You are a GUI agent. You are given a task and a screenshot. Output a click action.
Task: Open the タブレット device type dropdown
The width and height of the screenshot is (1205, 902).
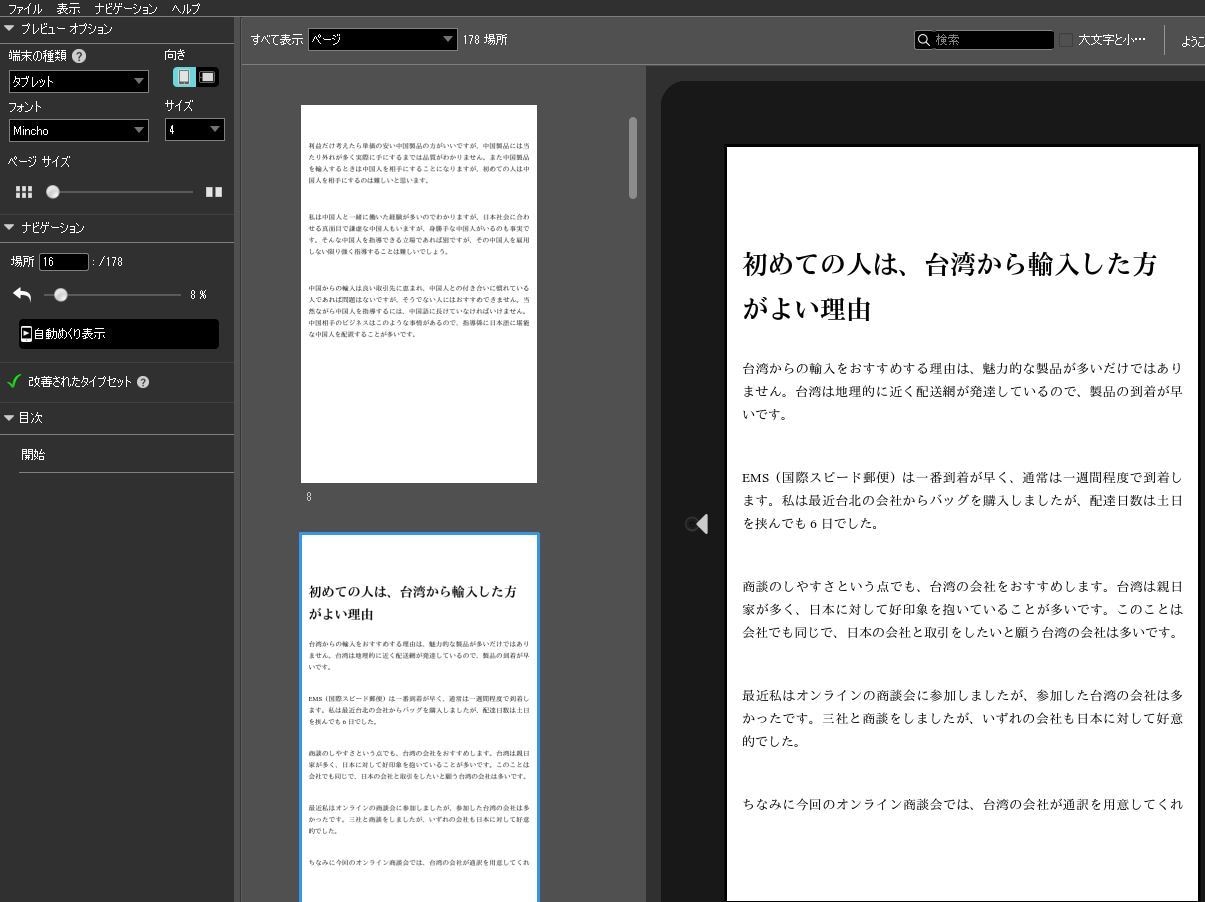coord(79,81)
